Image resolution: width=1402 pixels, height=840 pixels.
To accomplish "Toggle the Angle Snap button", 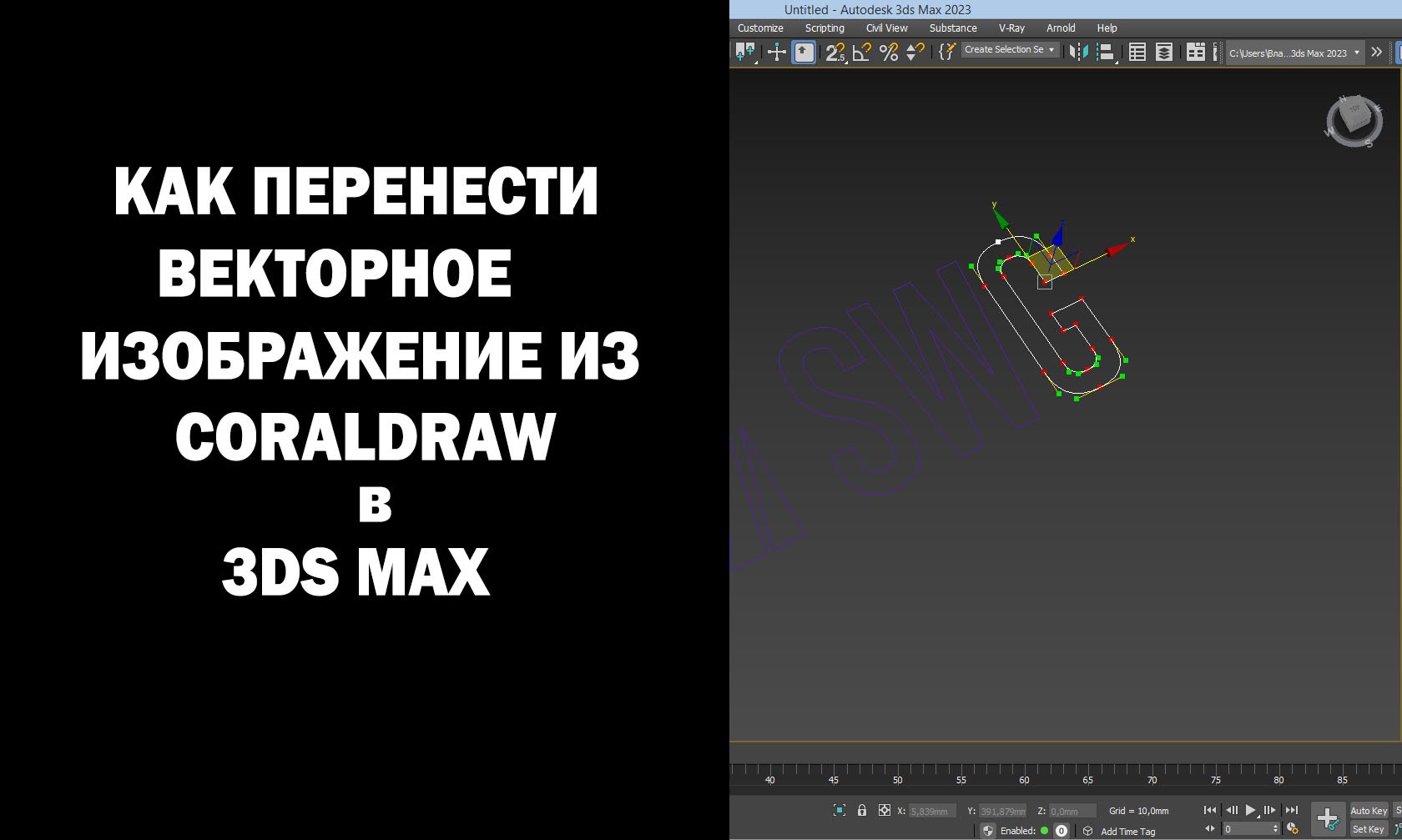I will click(862, 53).
